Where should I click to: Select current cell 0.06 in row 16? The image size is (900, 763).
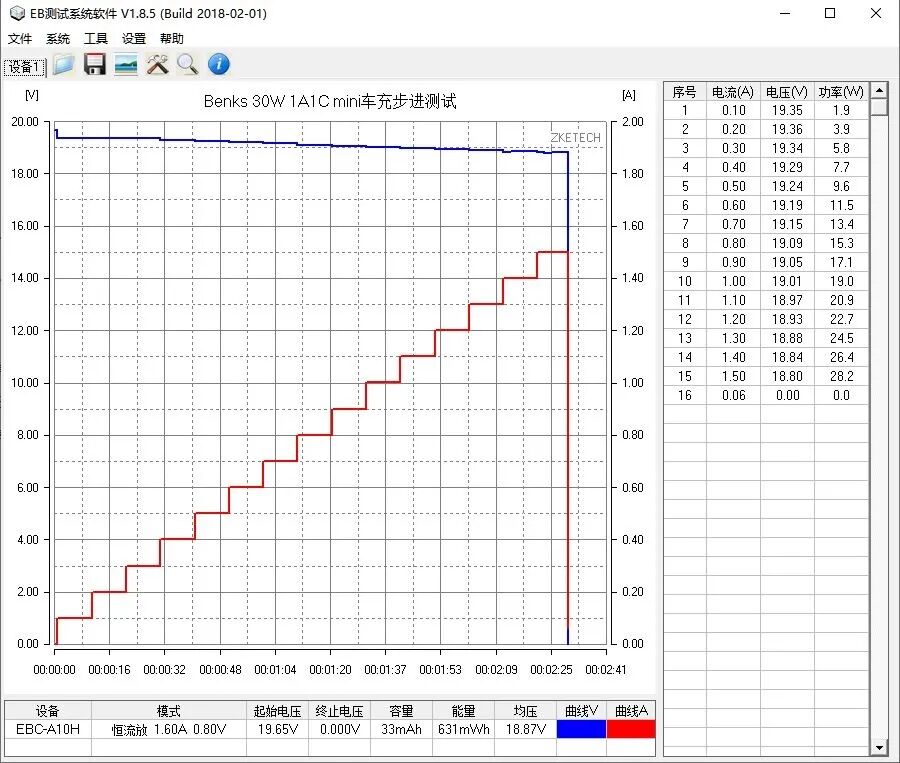pyautogui.click(x=733, y=395)
